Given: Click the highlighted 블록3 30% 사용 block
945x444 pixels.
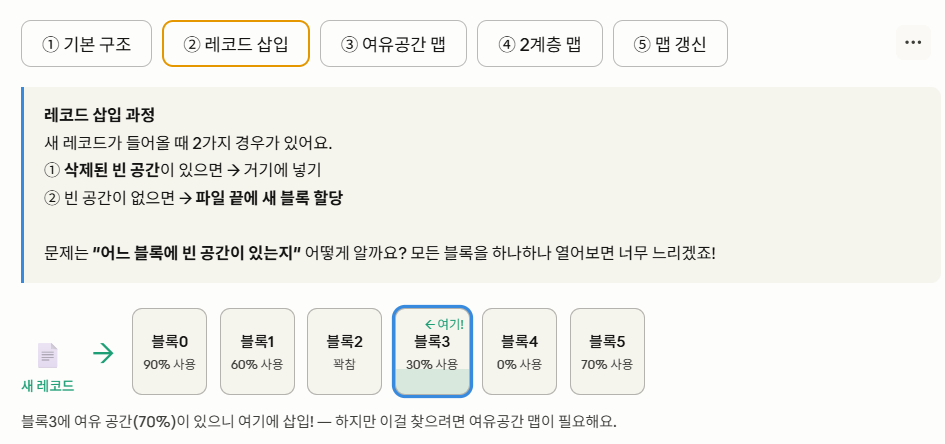Looking at the screenshot, I should pyautogui.click(x=432, y=352).
